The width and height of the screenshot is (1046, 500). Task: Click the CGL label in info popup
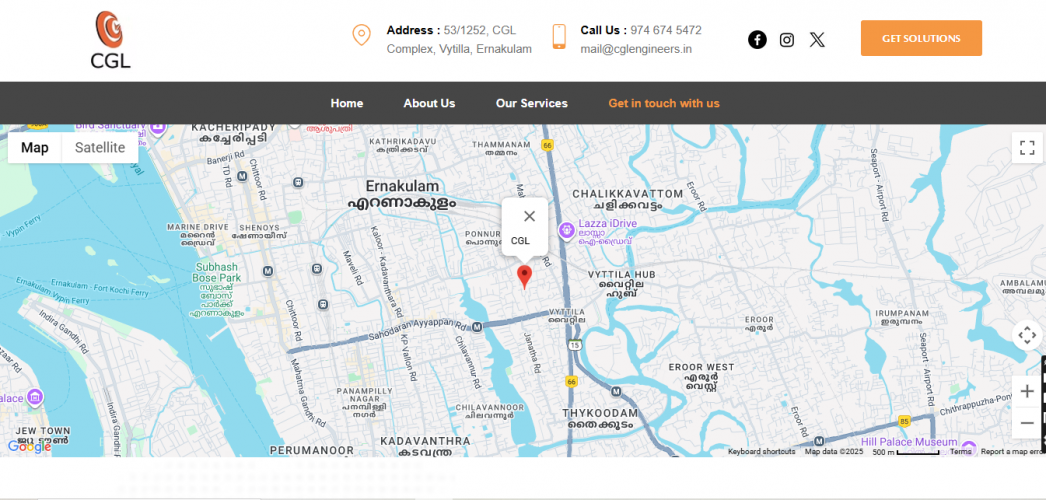point(520,241)
